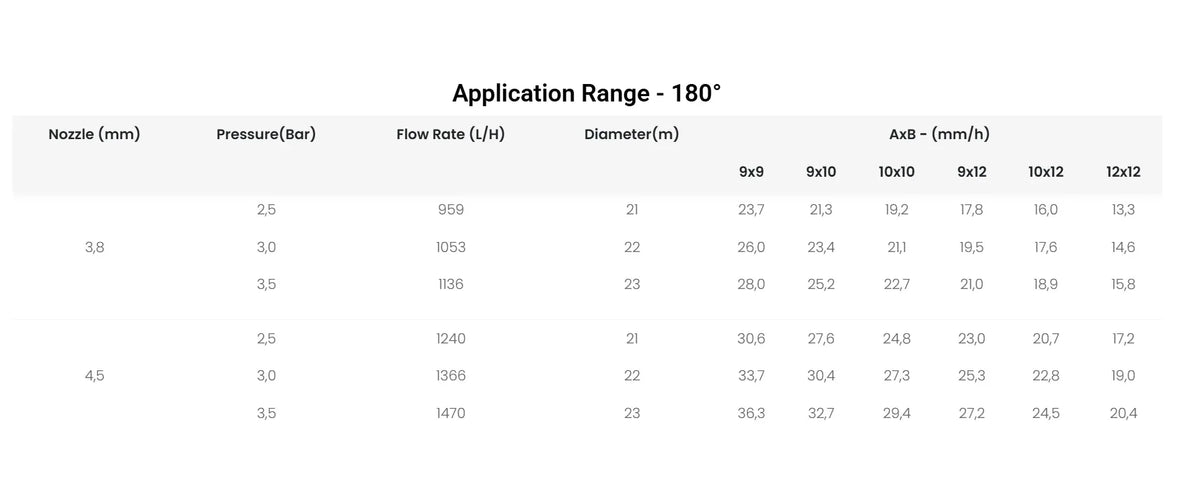Click the Application Range - 180° title

[x=586, y=94]
